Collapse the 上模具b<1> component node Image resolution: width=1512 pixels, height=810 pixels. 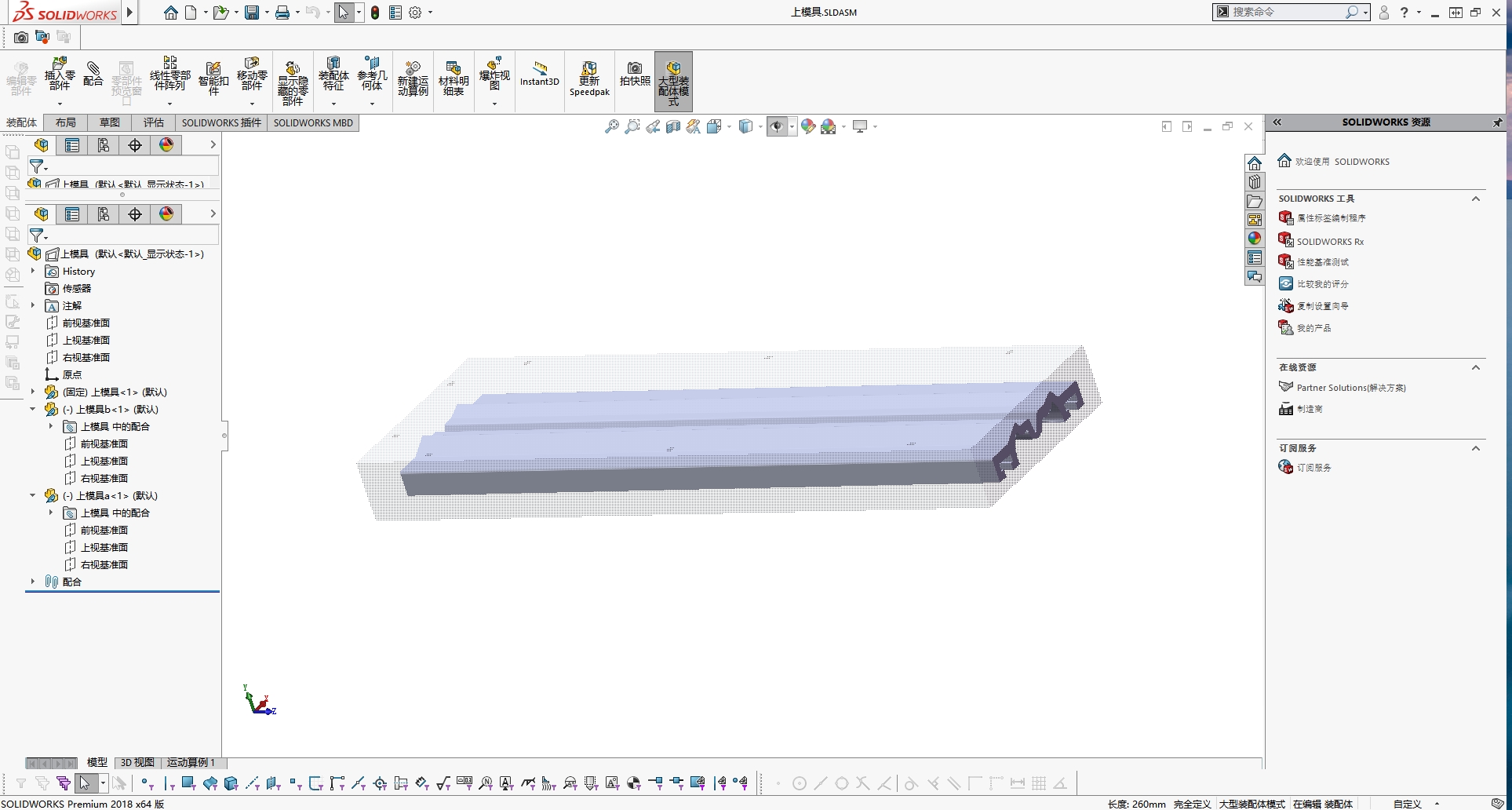tap(33, 409)
